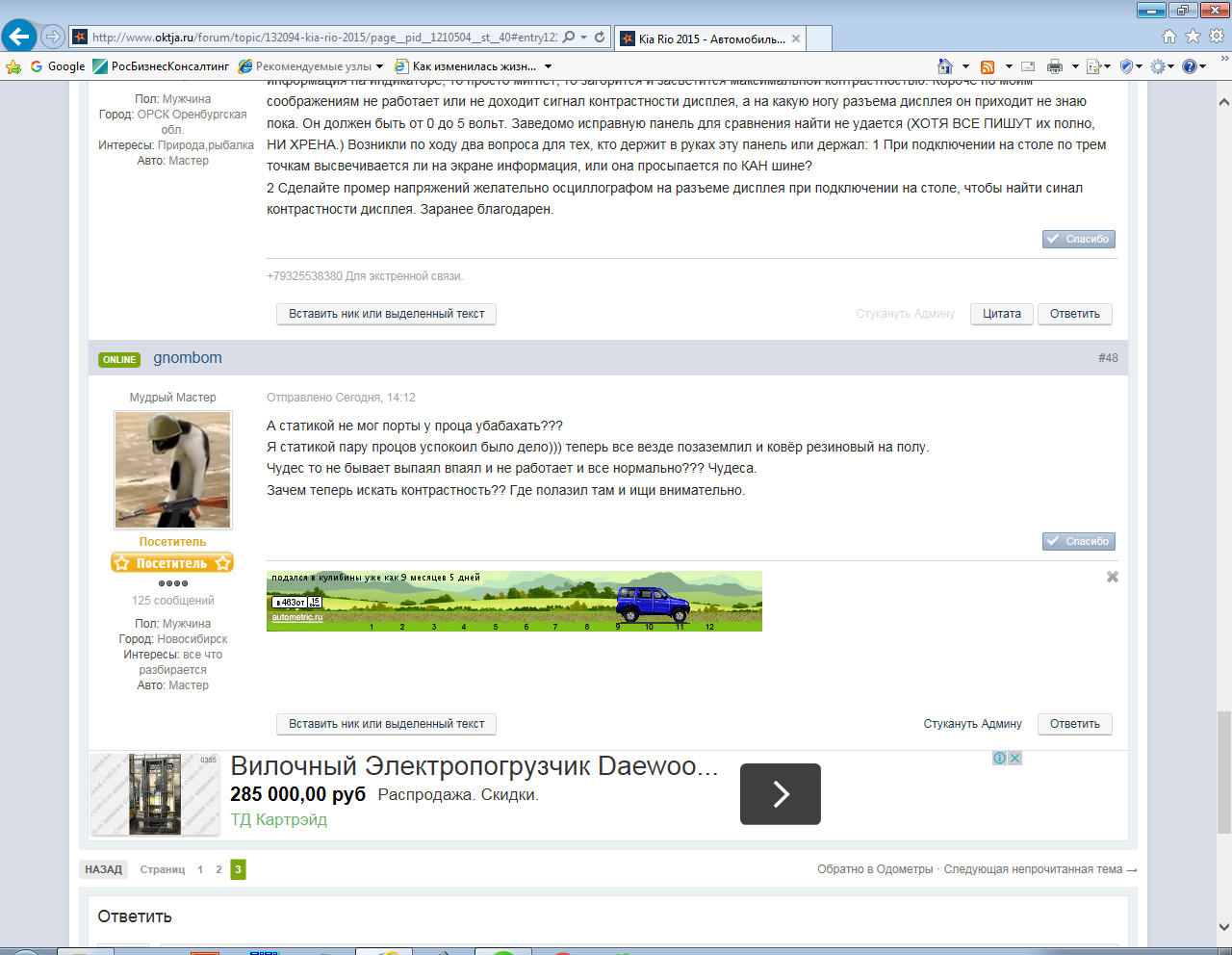Open the address bar search dropdown arrow
Image resolution: width=1232 pixels, height=955 pixels.
[x=583, y=38]
